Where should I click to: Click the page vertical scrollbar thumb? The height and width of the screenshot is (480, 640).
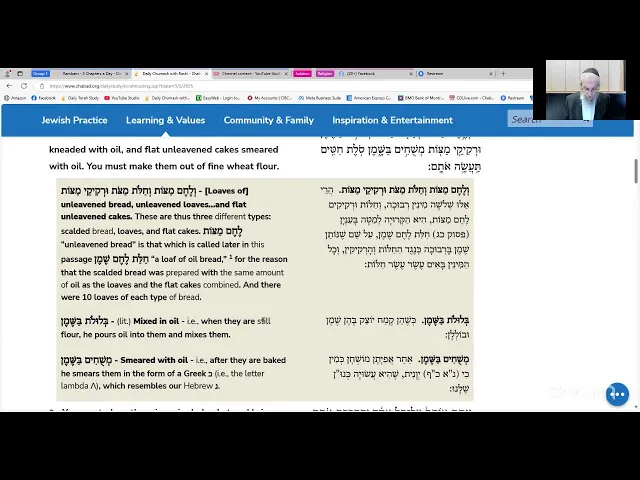pos(636,171)
